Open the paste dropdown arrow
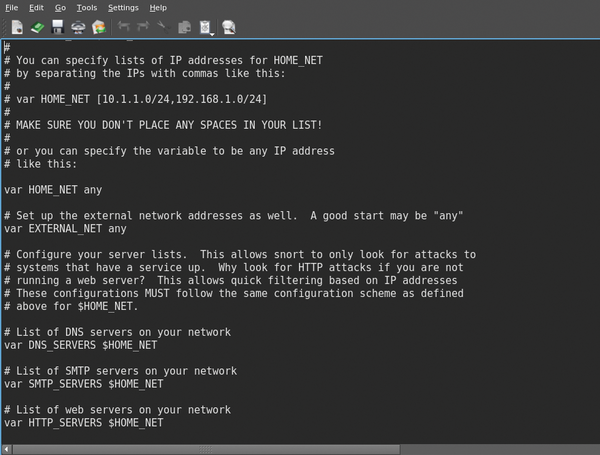The image size is (600, 455). 212,34
